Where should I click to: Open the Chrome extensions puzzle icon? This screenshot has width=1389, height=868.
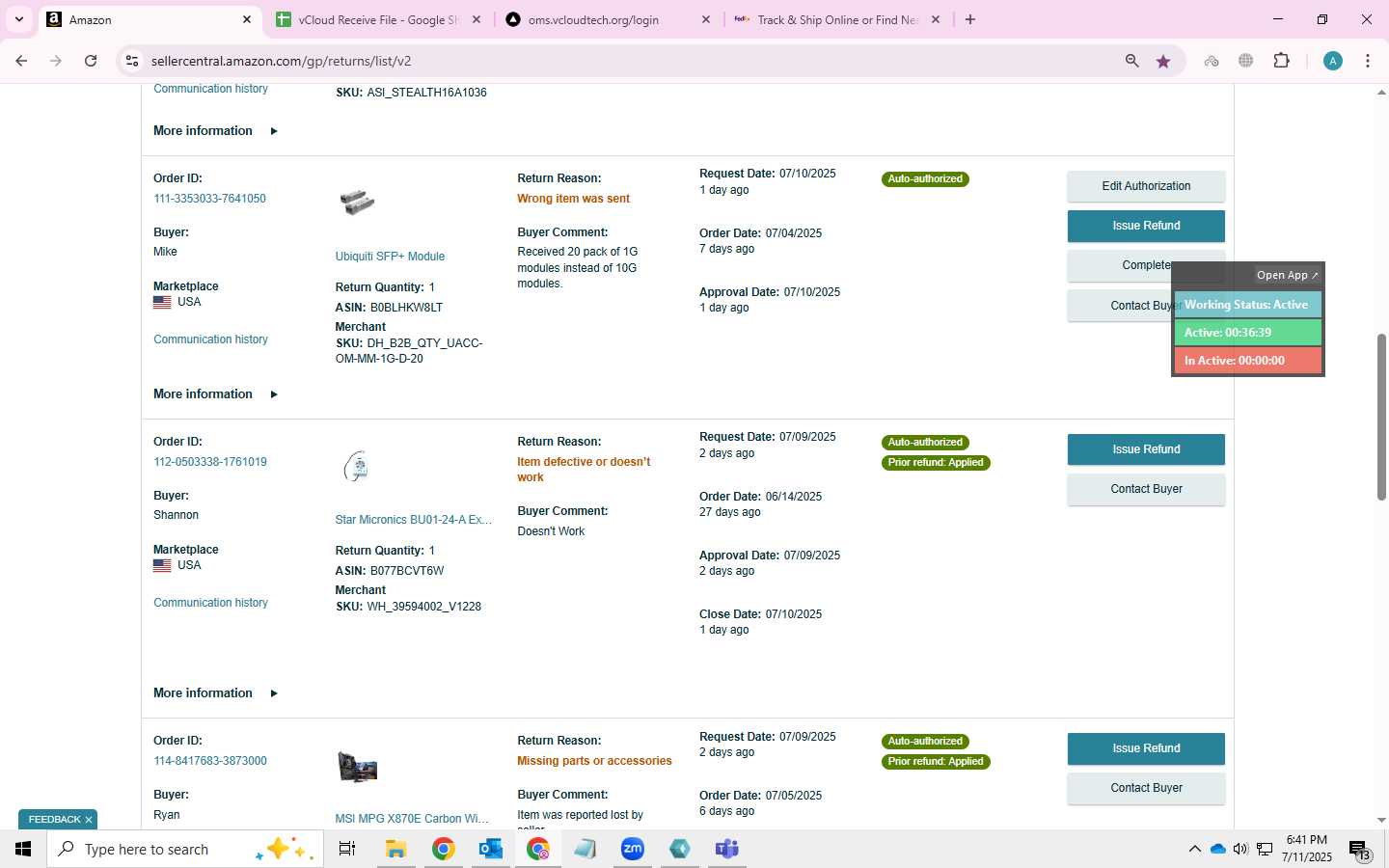1281,61
